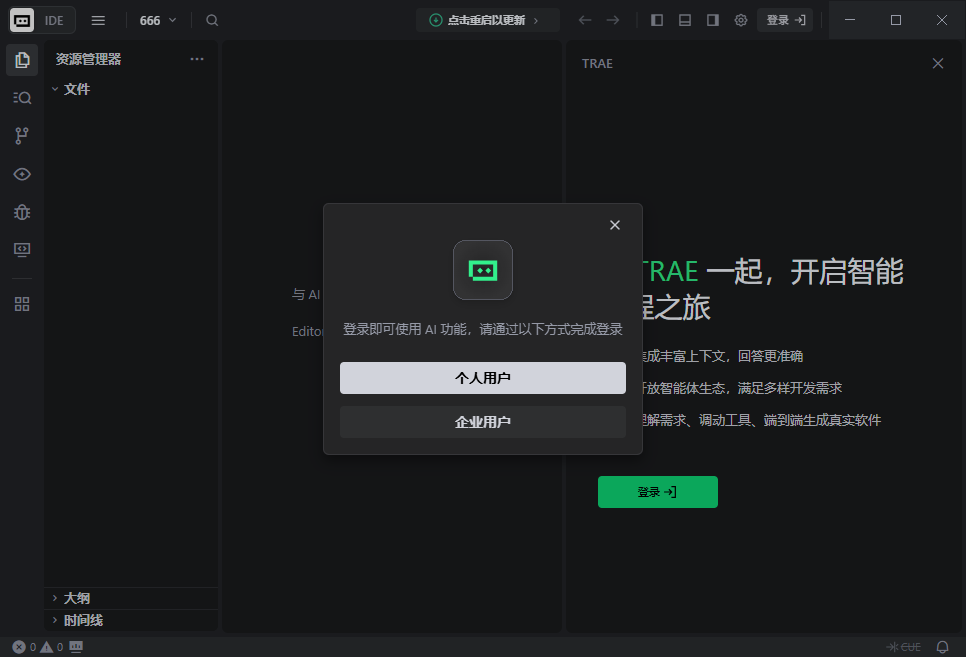Image resolution: width=966 pixels, height=657 pixels.
Task: Expand the 大纲 outline section
Action: point(131,598)
